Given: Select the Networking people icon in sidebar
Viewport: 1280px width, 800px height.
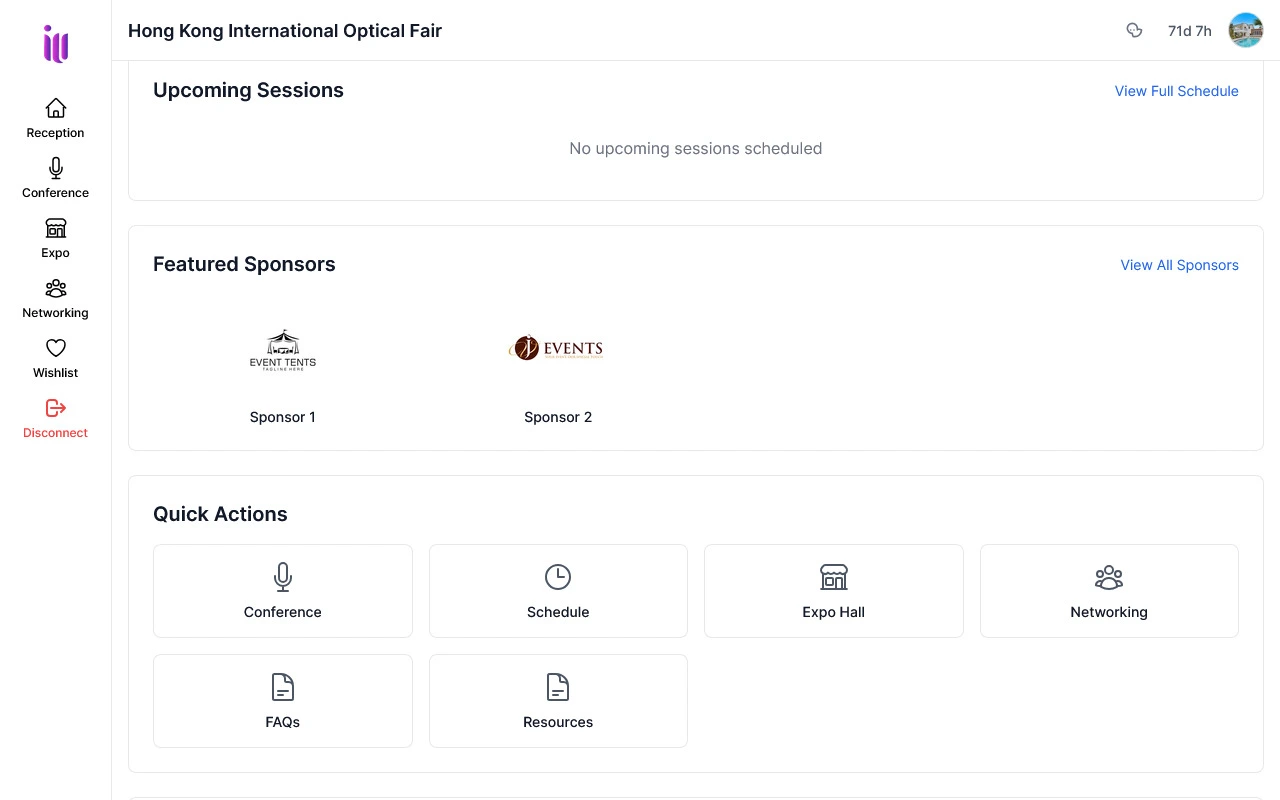Looking at the screenshot, I should [x=55, y=288].
